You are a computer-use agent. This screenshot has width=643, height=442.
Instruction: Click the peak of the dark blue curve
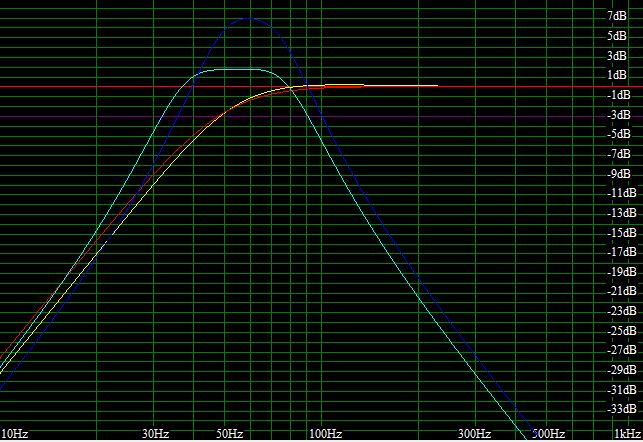click(x=250, y=18)
